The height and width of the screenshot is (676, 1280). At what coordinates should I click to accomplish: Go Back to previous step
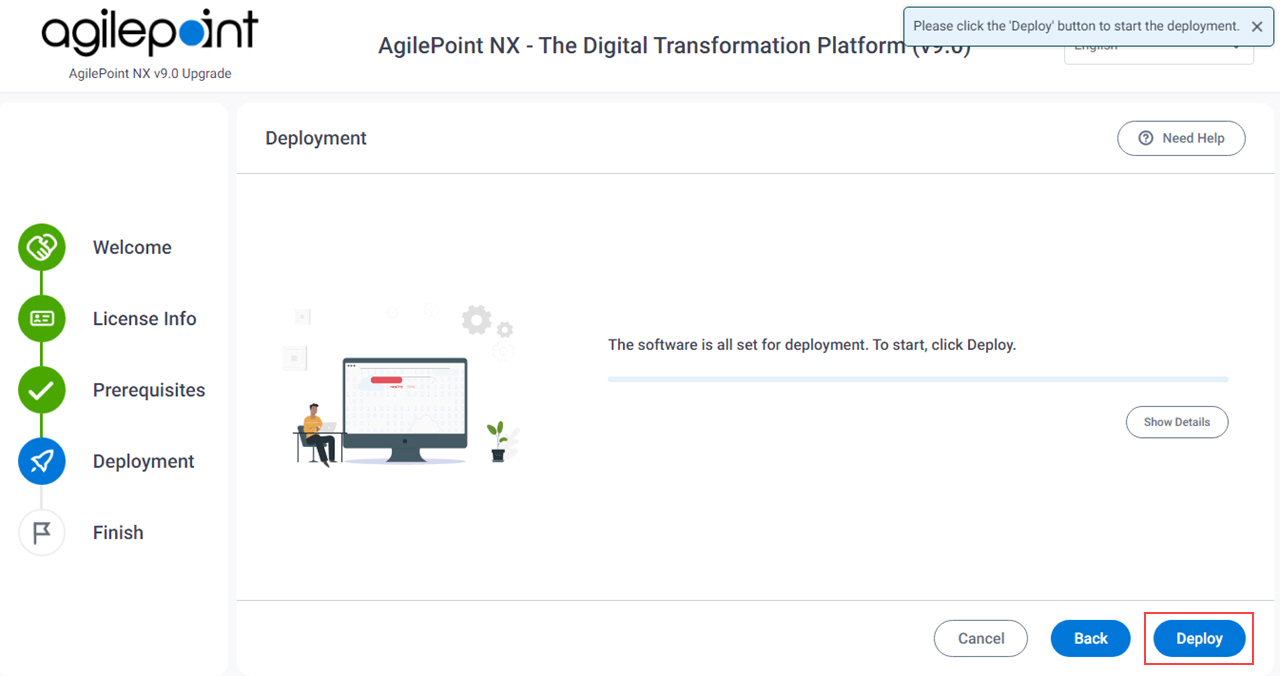[1090, 638]
